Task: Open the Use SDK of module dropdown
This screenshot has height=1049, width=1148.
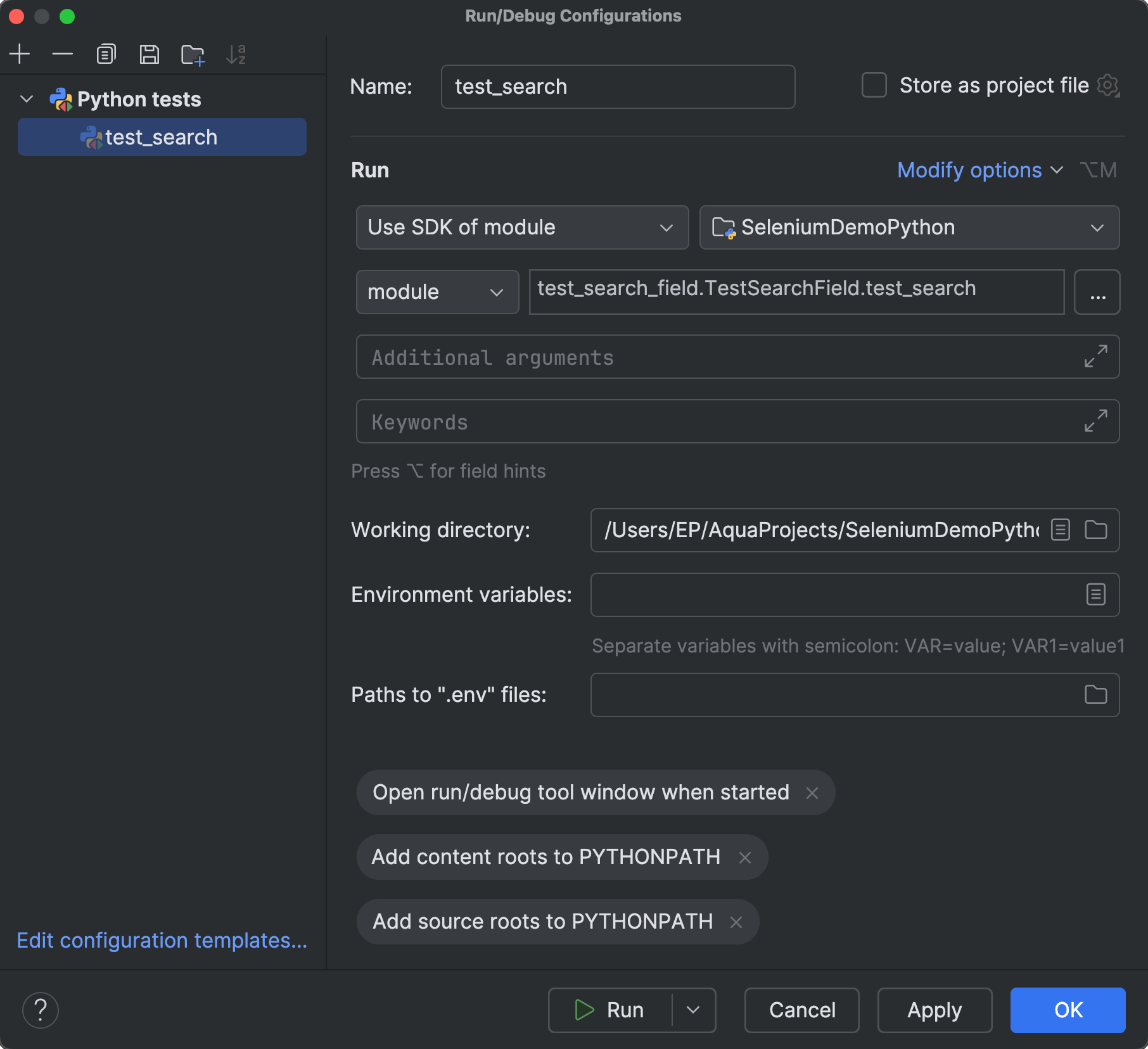Action: [521, 227]
